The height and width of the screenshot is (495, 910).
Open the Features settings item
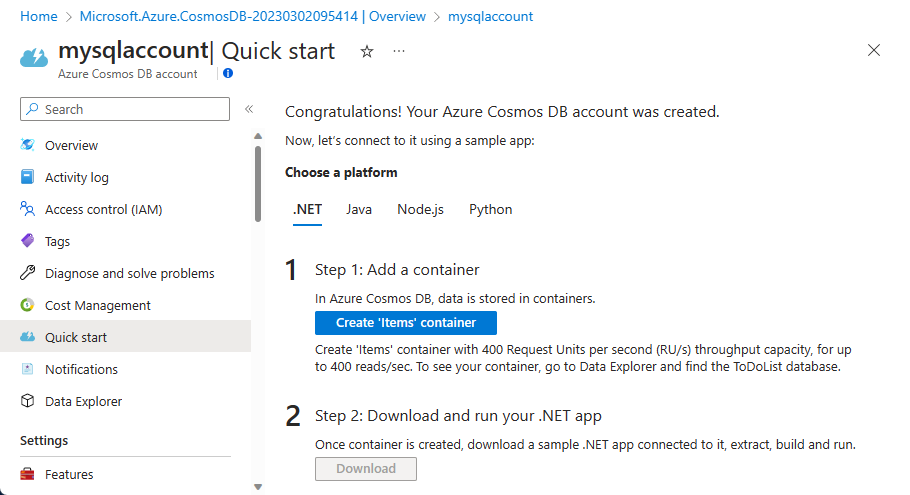(x=69, y=474)
